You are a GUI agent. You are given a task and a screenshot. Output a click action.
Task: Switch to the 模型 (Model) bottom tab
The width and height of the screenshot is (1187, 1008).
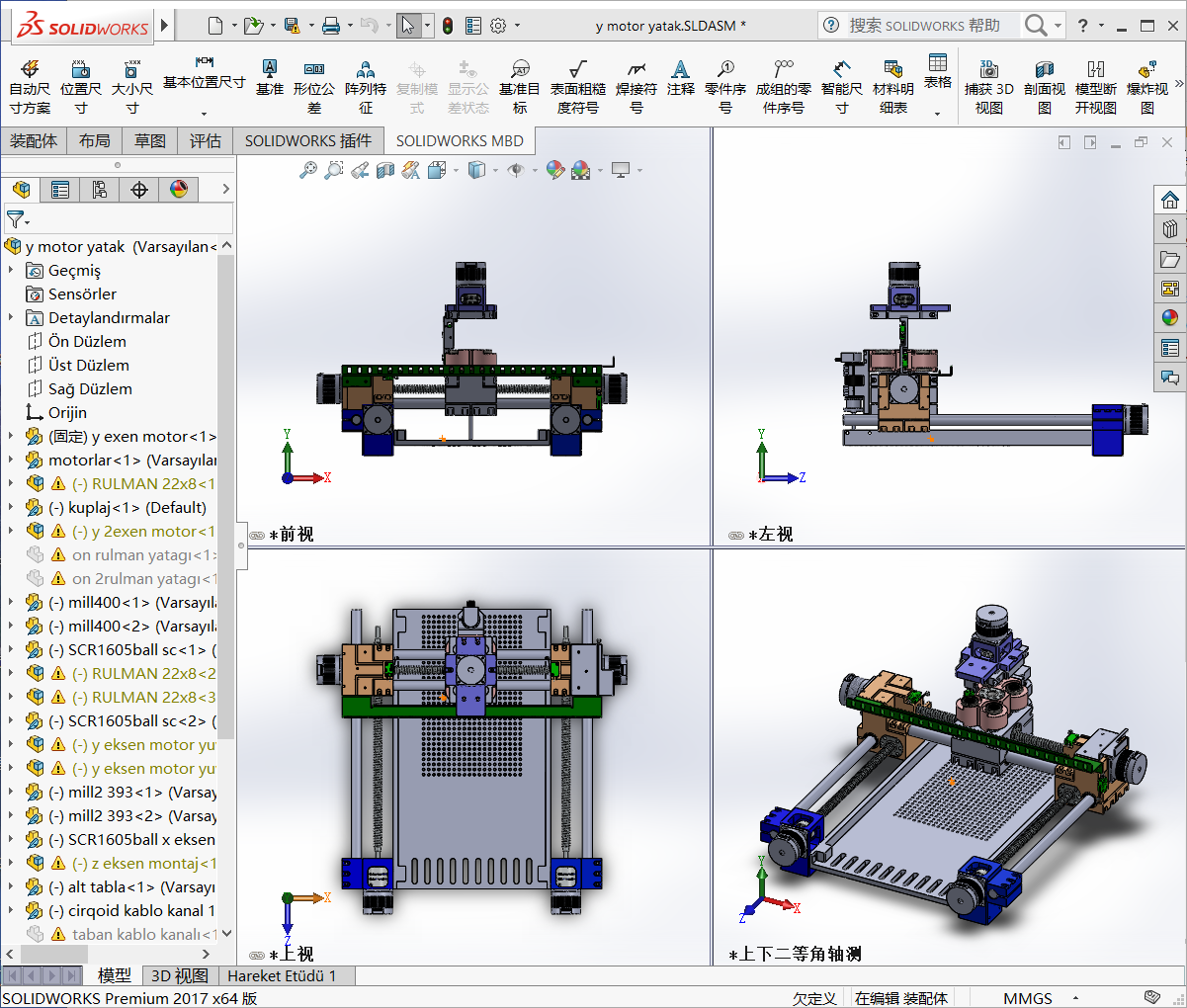coord(115,975)
